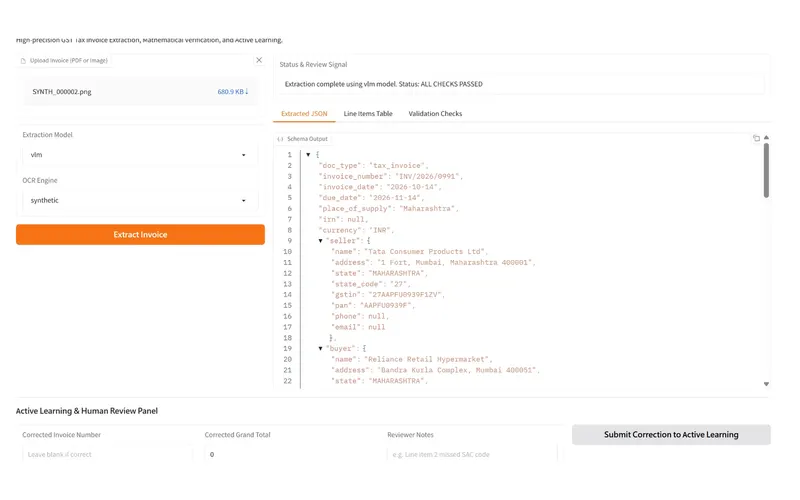Click the Schema Output braces icon
Viewport: 800px width, 500px height.
pos(280,139)
